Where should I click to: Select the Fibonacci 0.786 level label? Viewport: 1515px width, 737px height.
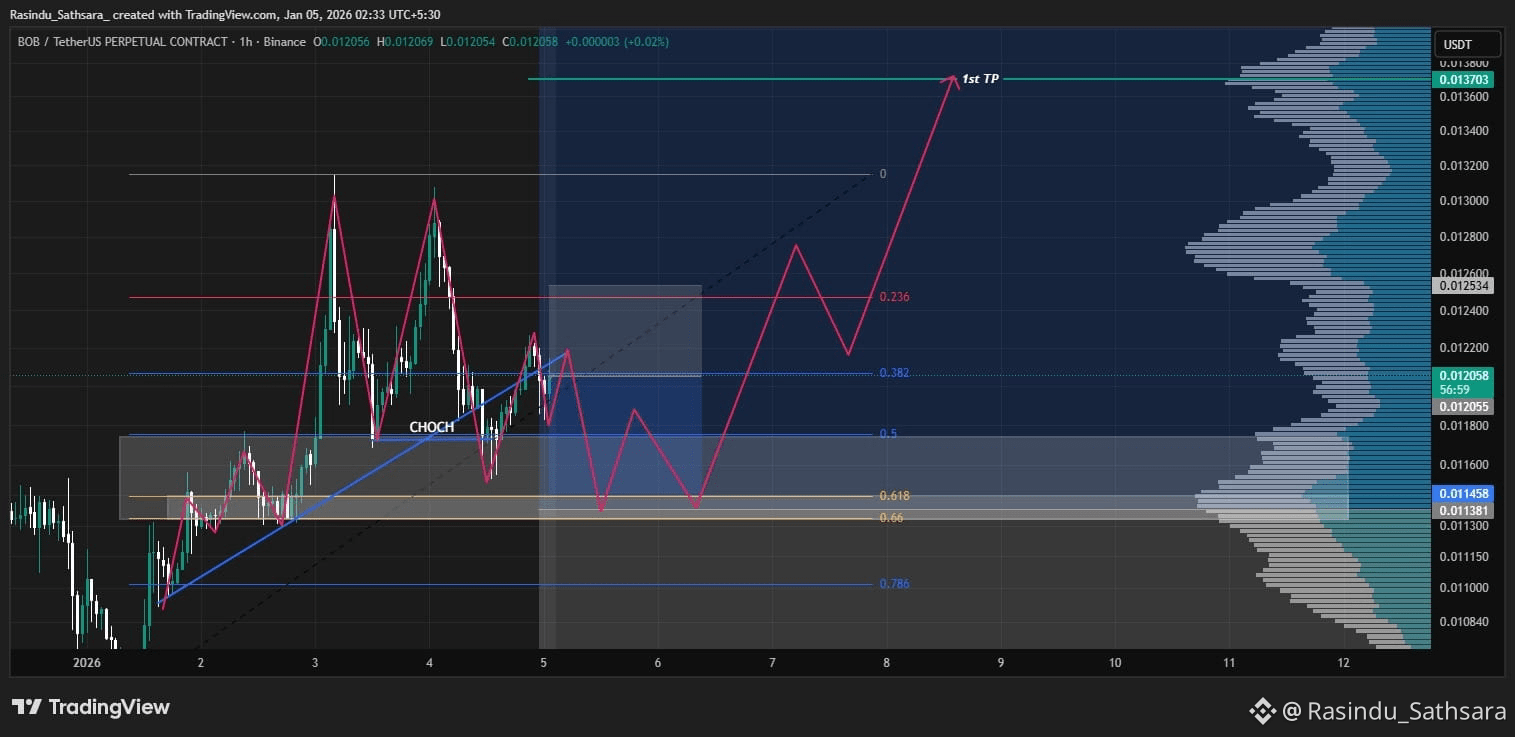(894, 584)
